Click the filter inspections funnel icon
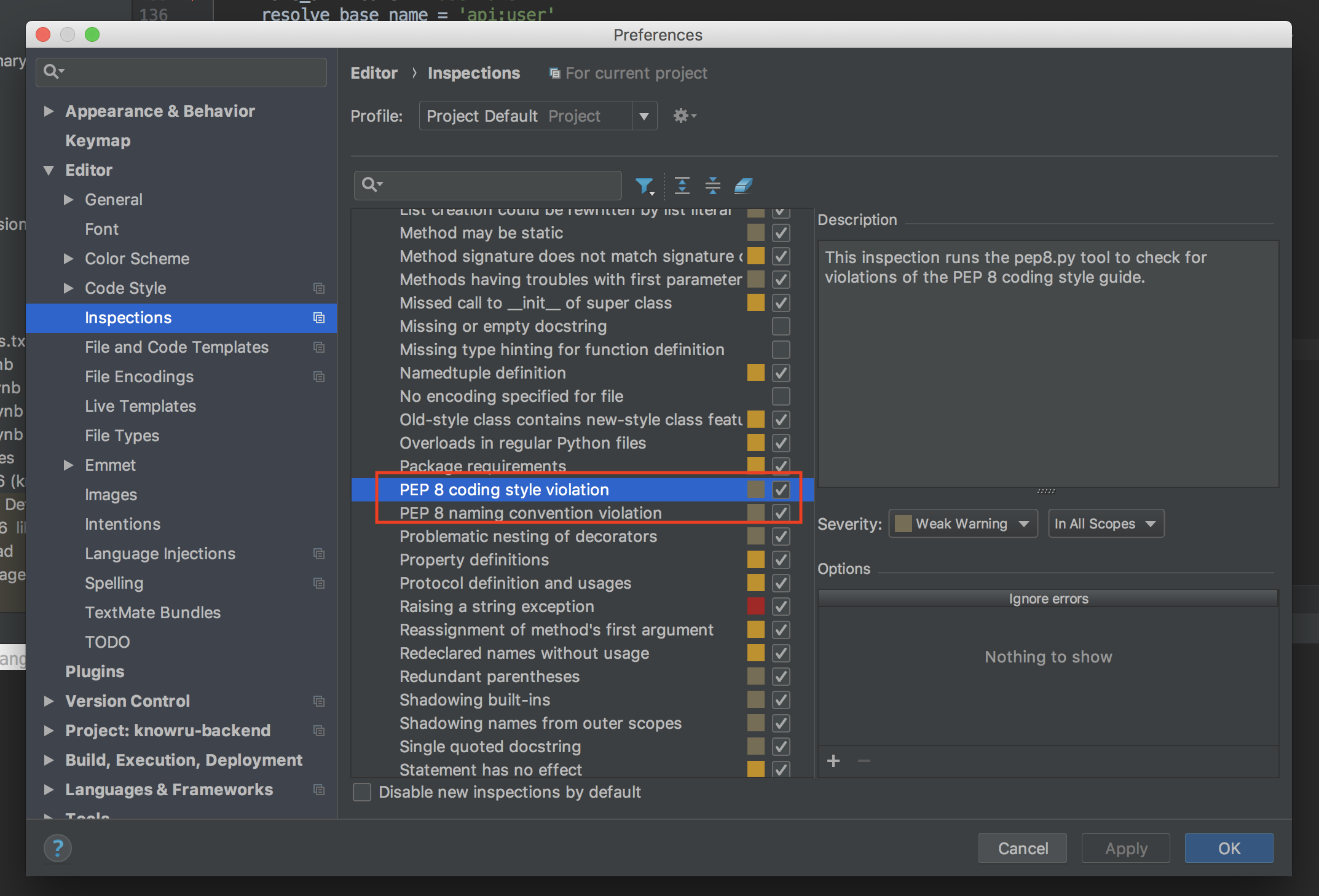This screenshot has width=1319, height=896. pyautogui.click(x=644, y=186)
